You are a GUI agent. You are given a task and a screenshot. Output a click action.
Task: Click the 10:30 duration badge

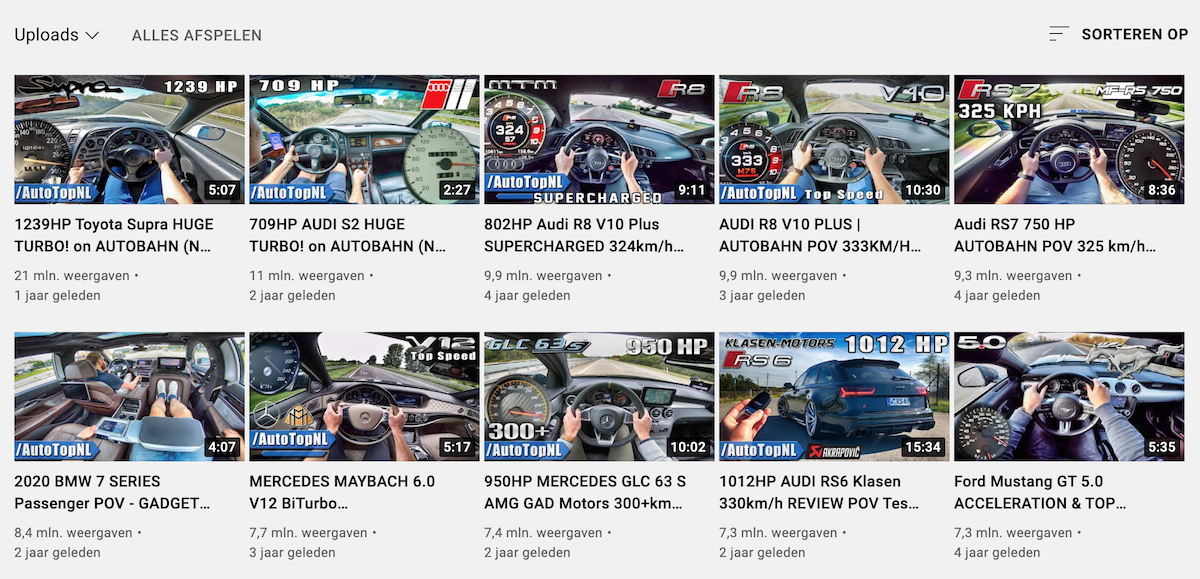(923, 190)
